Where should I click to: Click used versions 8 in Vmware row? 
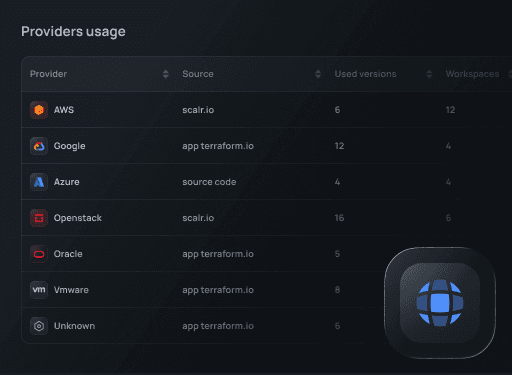(337, 290)
